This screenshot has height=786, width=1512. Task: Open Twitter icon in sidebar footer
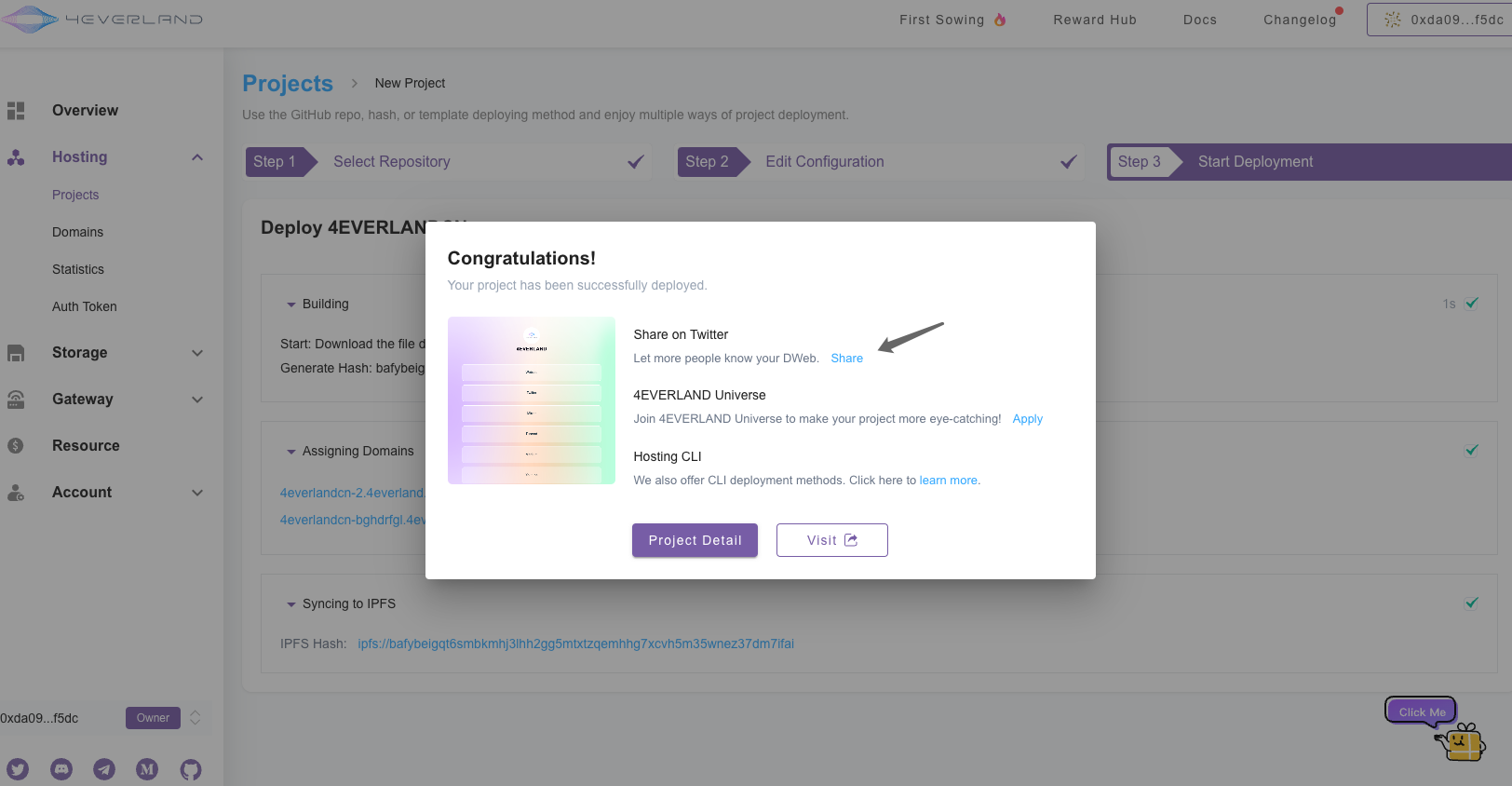[x=18, y=769]
